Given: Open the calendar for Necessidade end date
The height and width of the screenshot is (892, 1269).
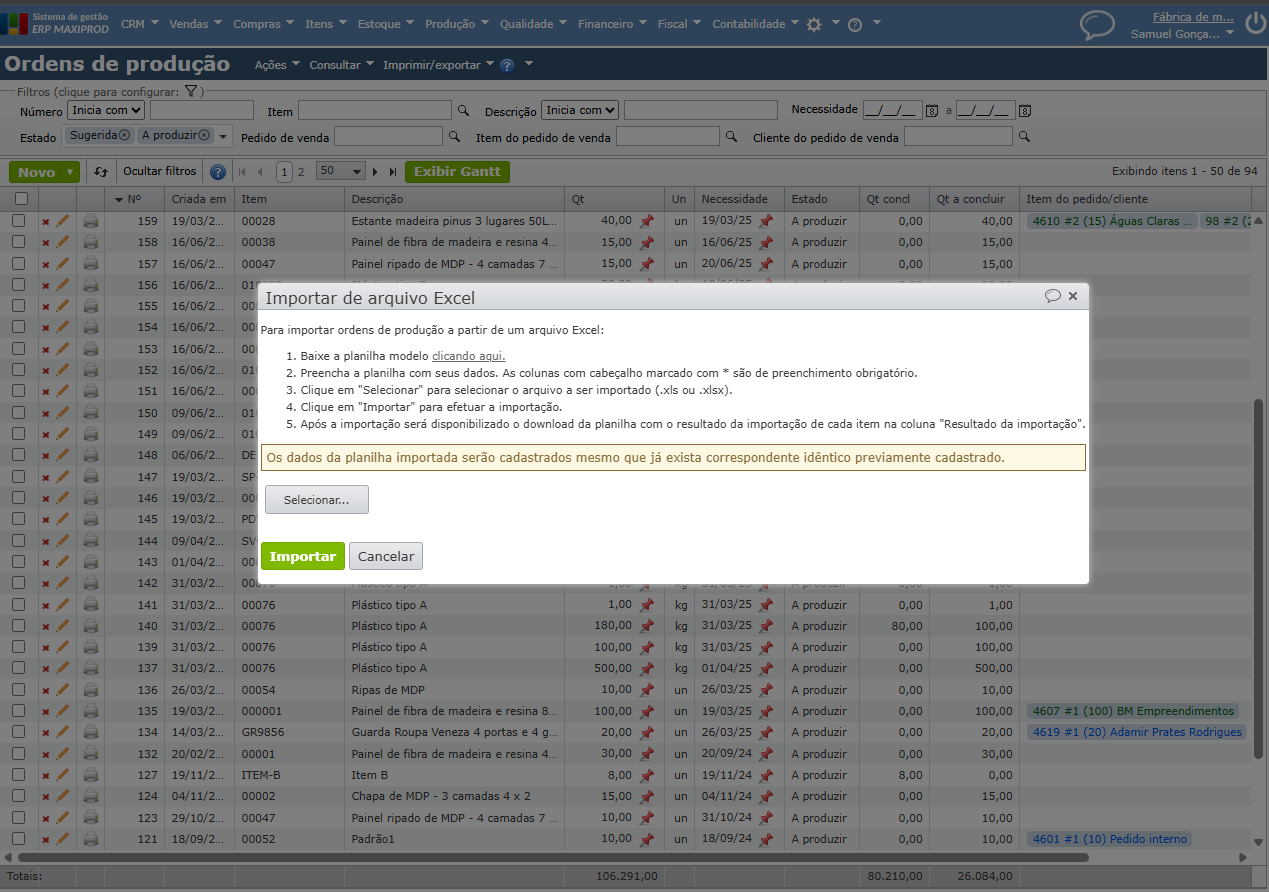Looking at the screenshot, I should click(x=1025, y=110).
